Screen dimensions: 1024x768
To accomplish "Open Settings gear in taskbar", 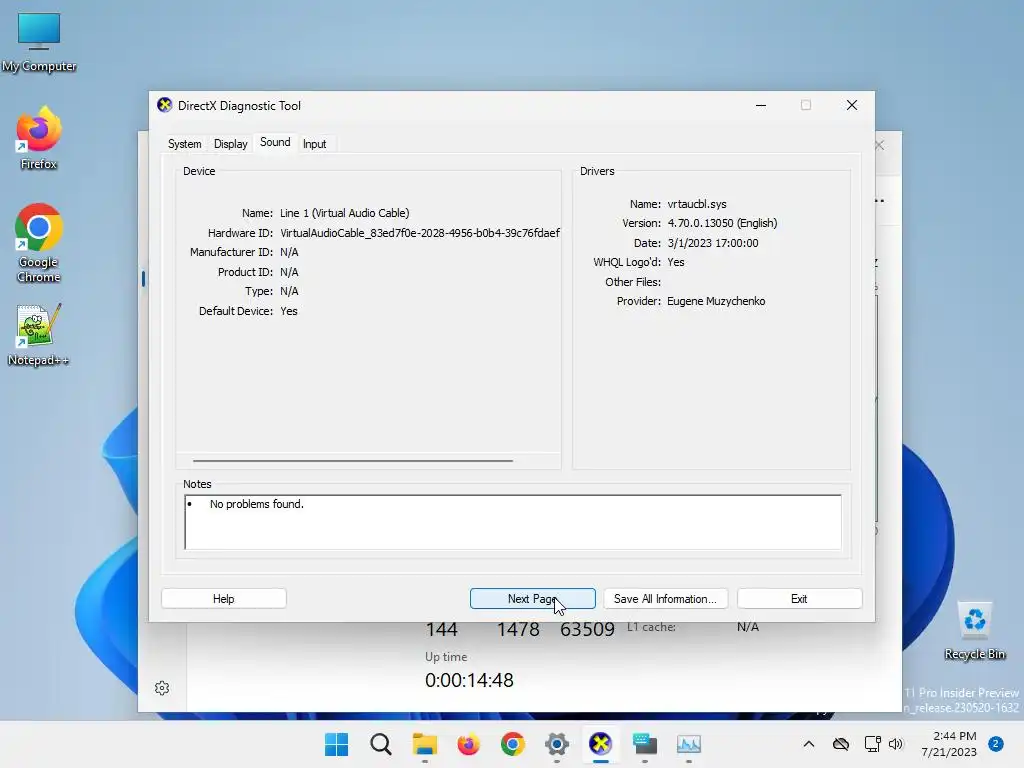I will pos(556,744).
